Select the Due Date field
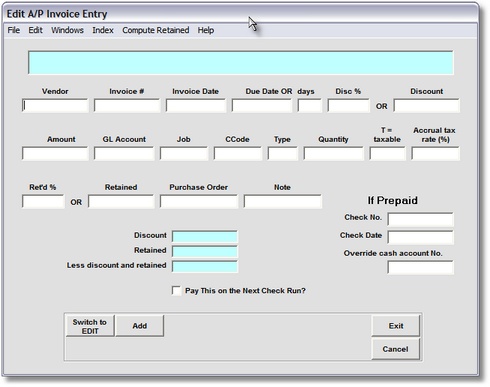The height and width of the screenshot is (387, 490). pos(262,106)
